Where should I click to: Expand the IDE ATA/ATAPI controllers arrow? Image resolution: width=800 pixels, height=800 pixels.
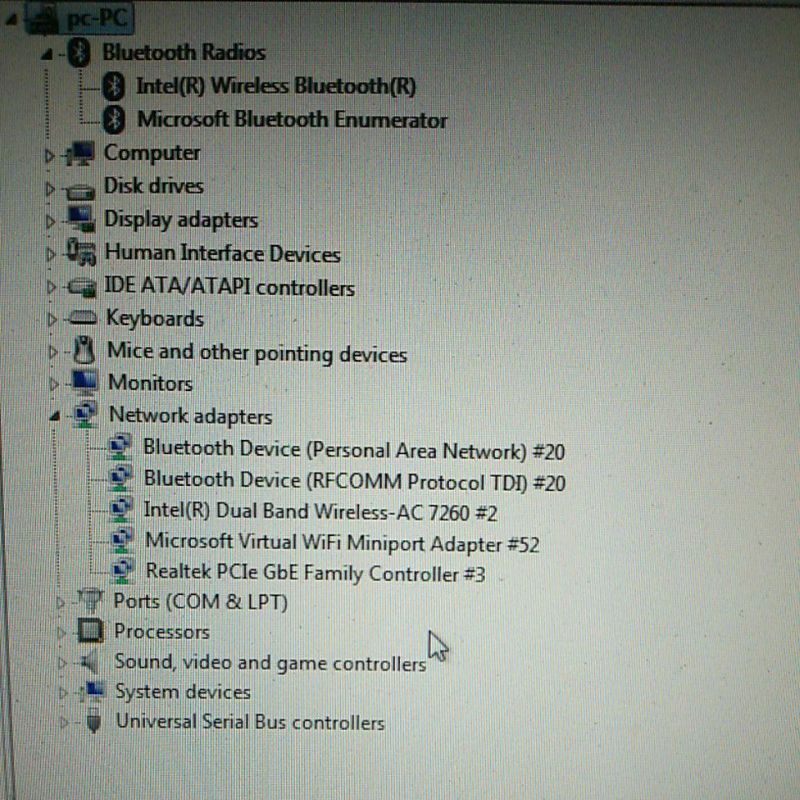coord(51,287)
